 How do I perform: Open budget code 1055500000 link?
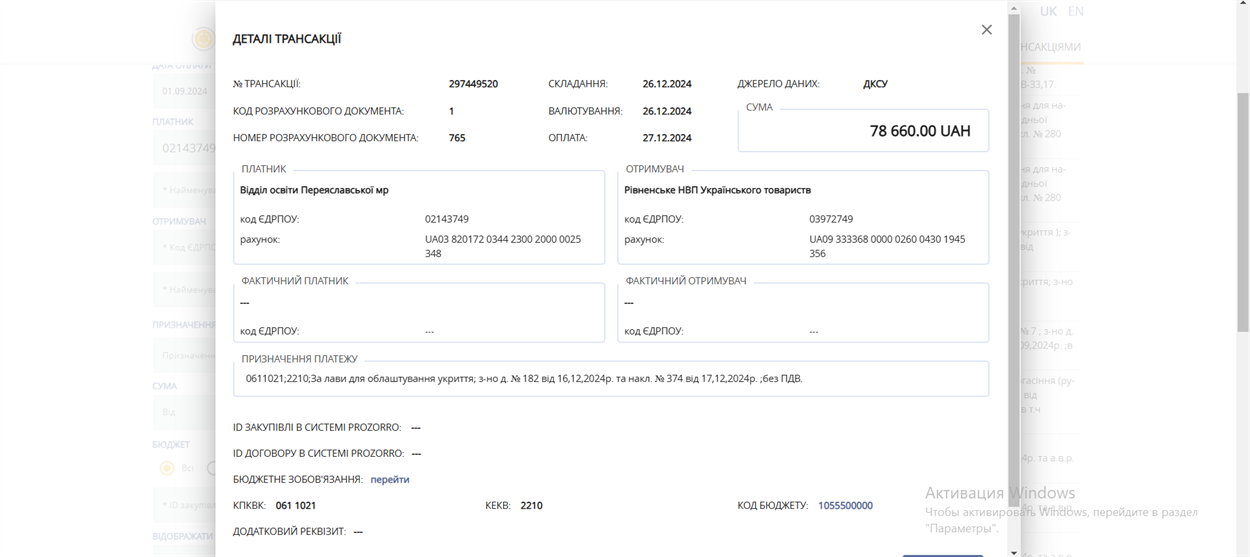coord(845,506)
